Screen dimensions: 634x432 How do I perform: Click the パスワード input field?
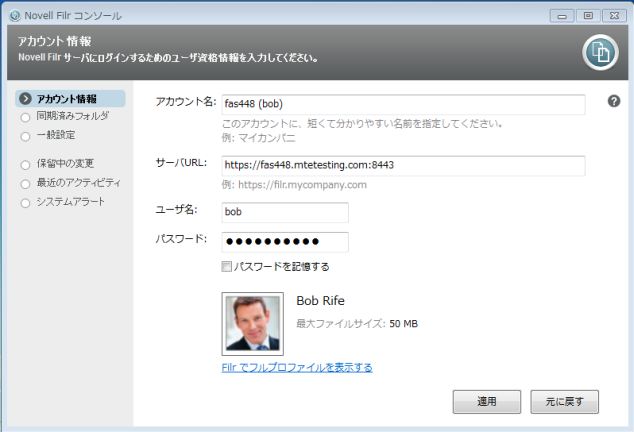285,242
